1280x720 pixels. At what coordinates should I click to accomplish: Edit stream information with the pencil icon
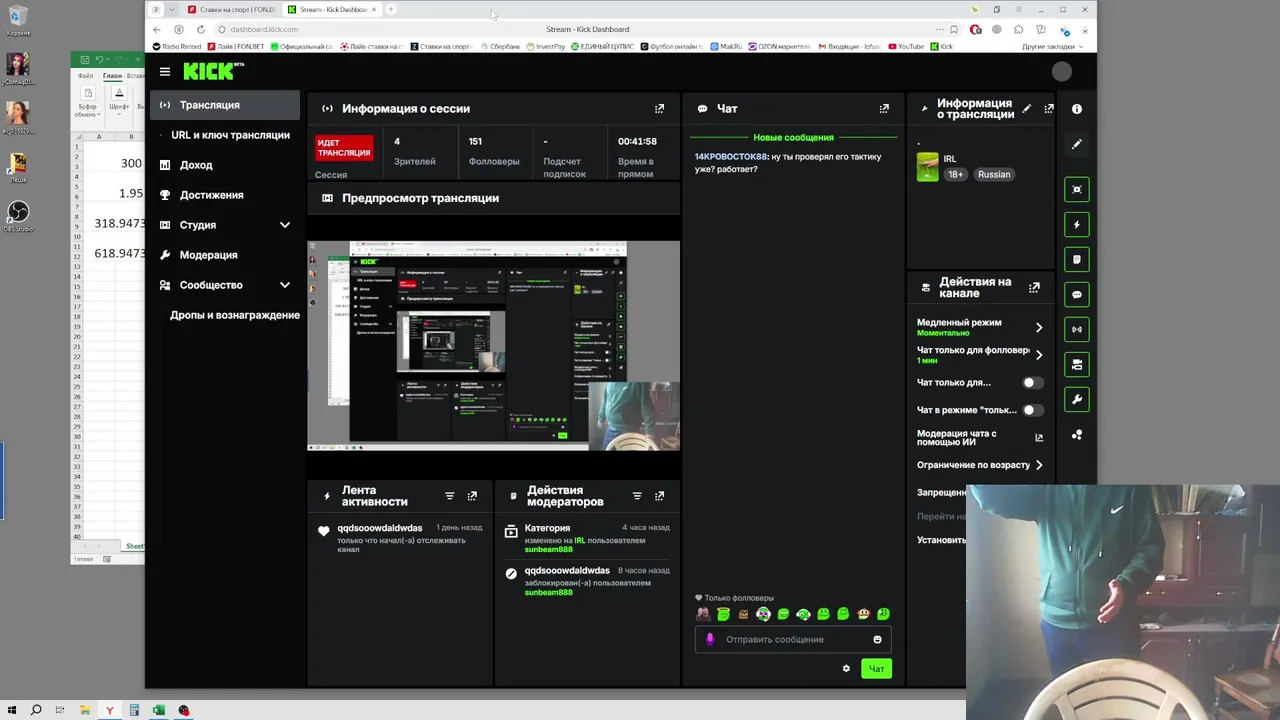pyautogui.click(x=1027, y=108)
